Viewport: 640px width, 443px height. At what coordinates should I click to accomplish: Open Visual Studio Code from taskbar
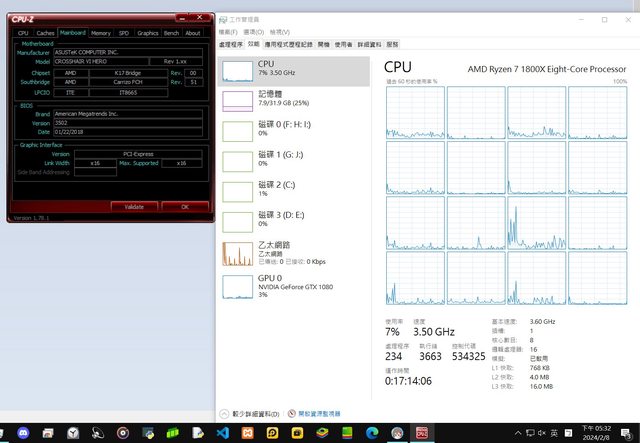(222, 433)
